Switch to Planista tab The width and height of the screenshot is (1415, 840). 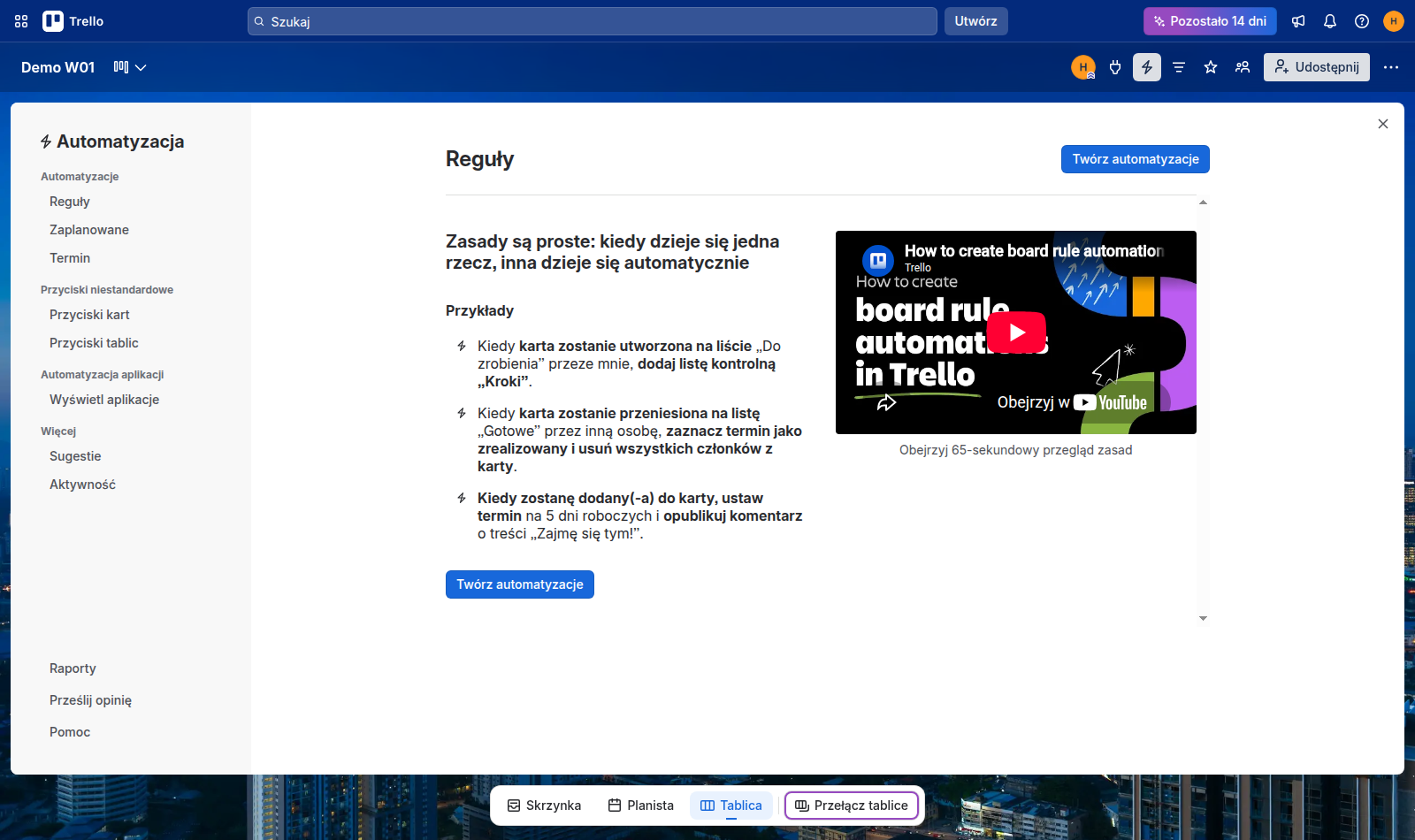click(x=641, y=806)
